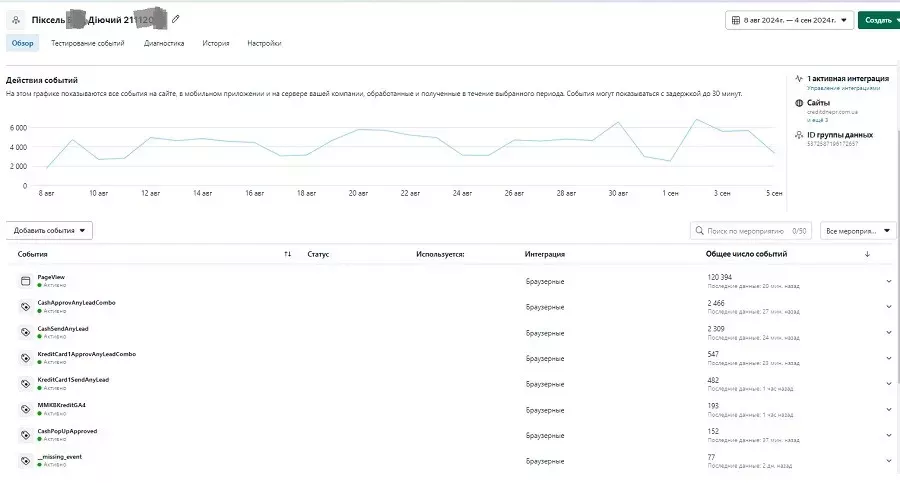
Task: Open the Добавить события dropdown
Action: [49, 230]
